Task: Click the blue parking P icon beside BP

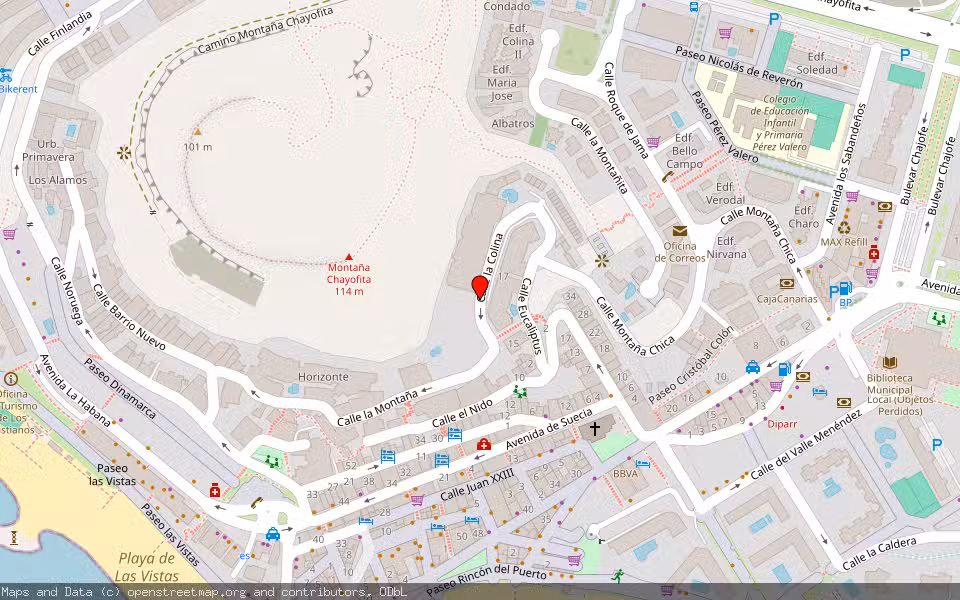Action: (835, 291)
